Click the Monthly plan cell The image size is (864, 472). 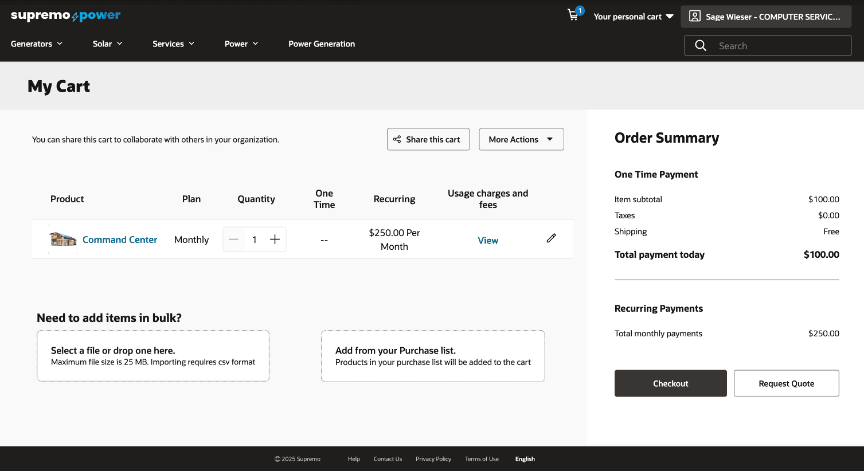(191, 240)
